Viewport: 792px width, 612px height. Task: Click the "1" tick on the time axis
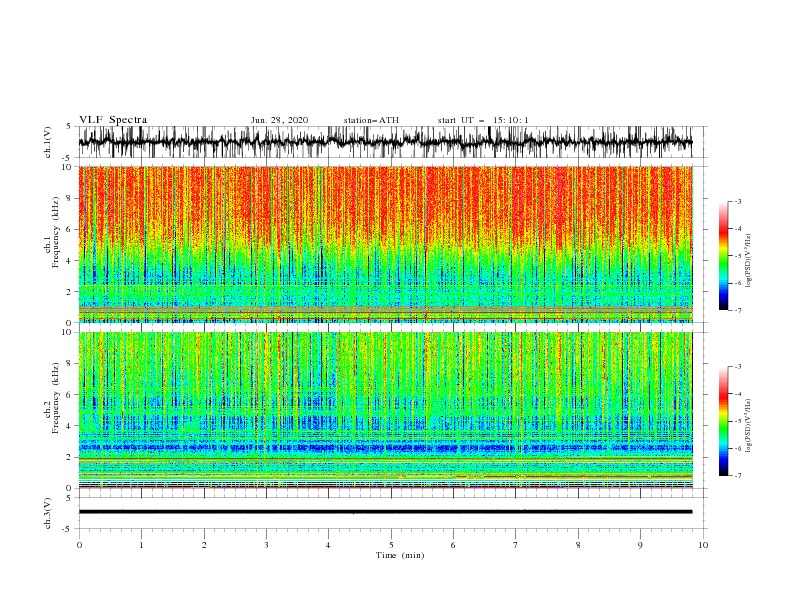[x=141, y=545]
